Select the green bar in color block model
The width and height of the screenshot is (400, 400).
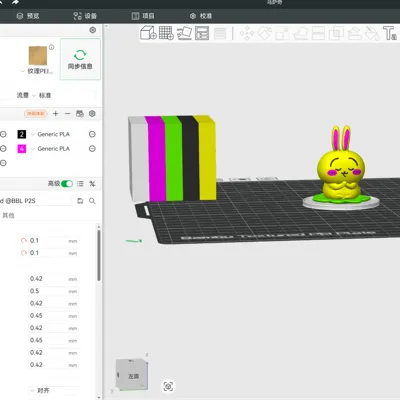(173, 159)
